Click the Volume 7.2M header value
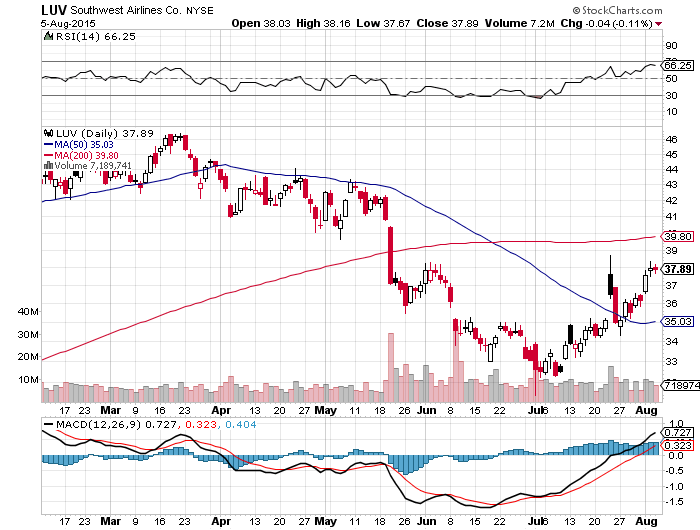This screenshot has width=700, height=530. 520,23
